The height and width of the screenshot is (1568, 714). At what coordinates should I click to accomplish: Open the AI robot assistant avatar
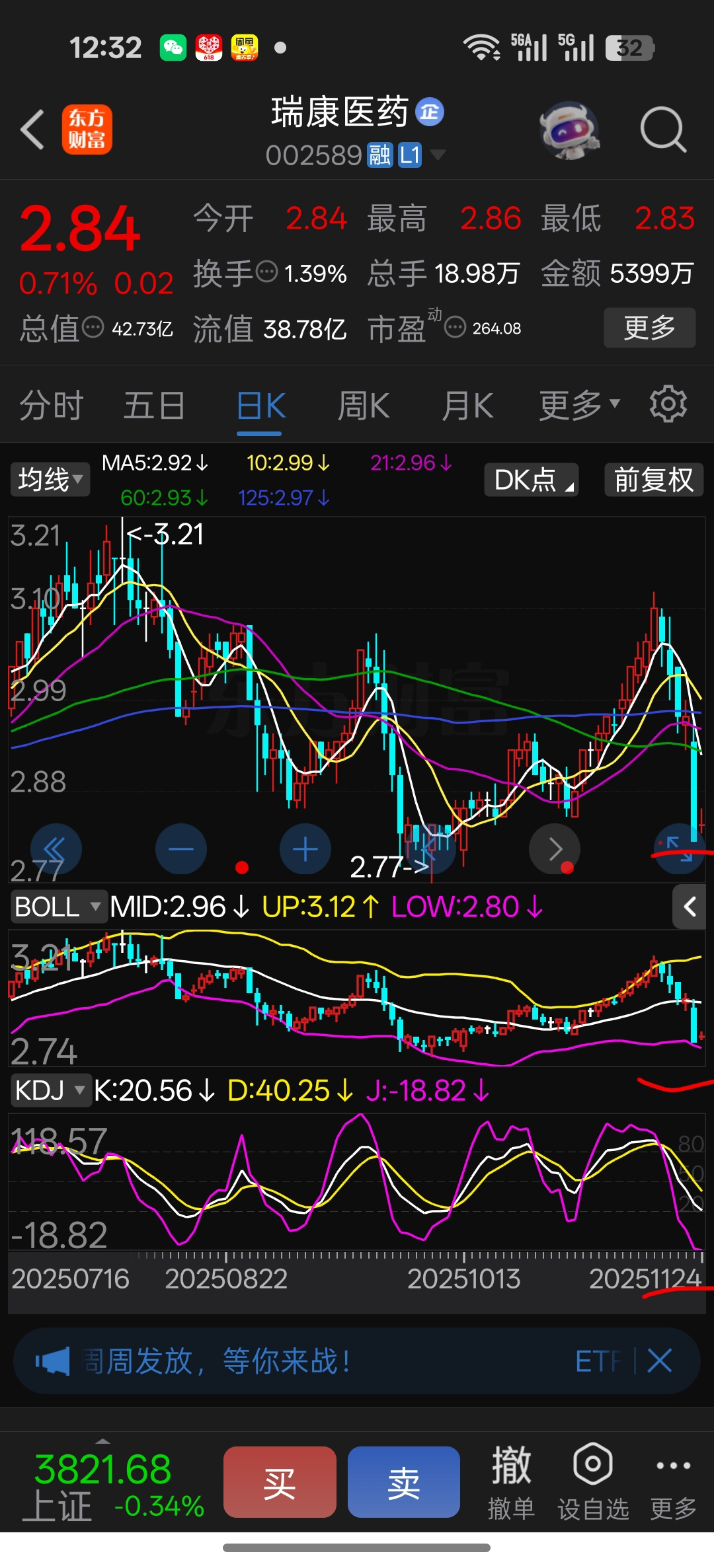[x=569, y=130]
